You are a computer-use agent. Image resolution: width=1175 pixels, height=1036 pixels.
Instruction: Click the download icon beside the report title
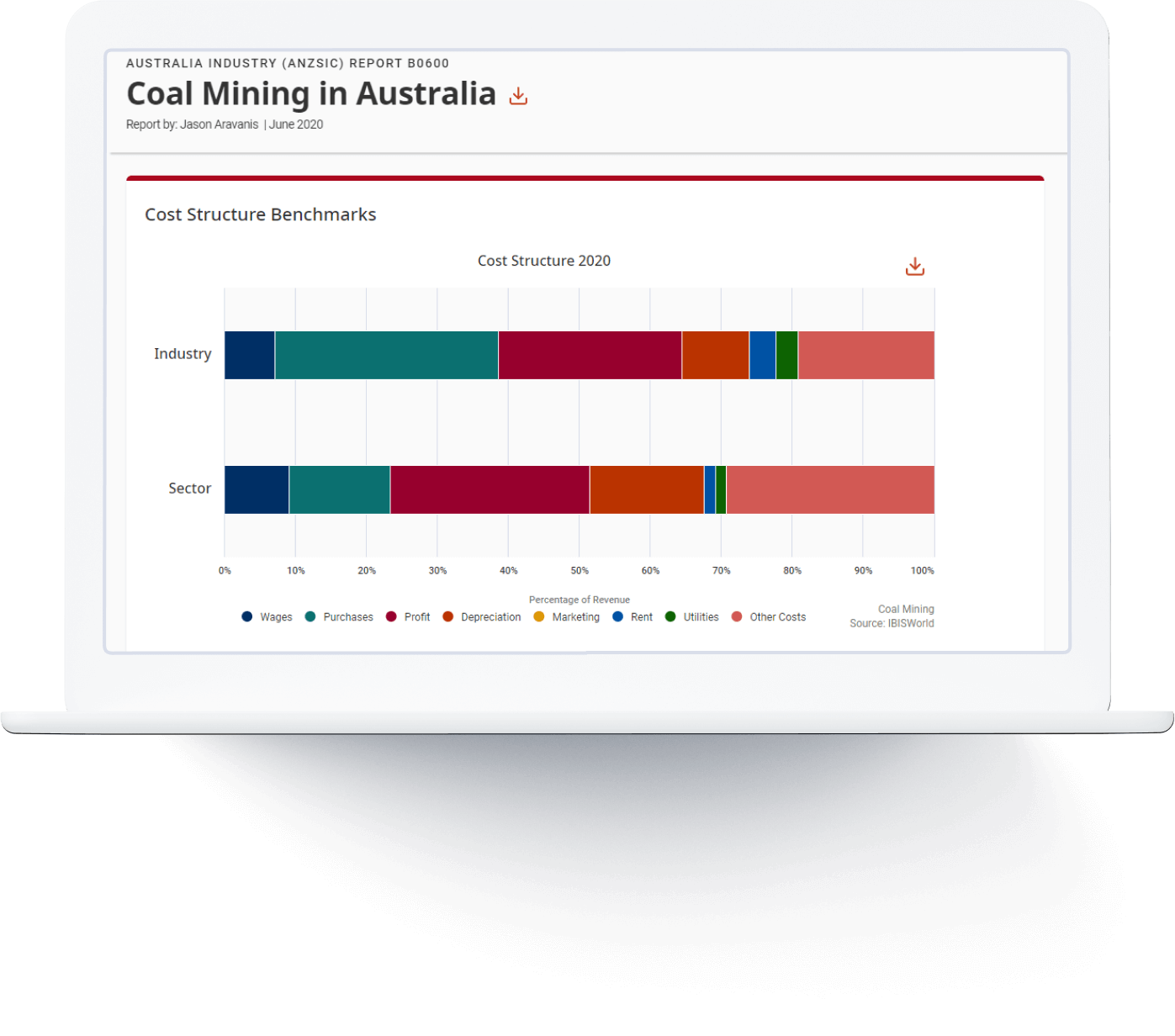click(518, 96)
